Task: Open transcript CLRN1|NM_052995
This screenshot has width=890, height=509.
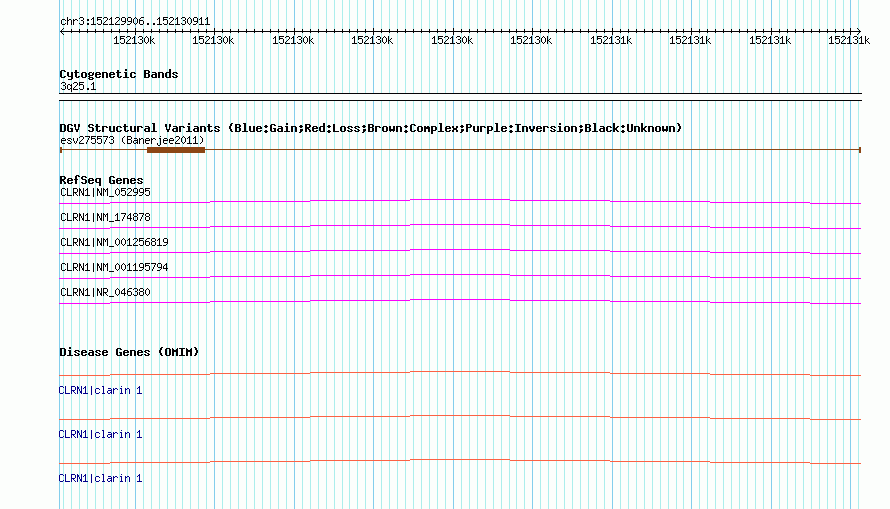Action: (105, 192)
